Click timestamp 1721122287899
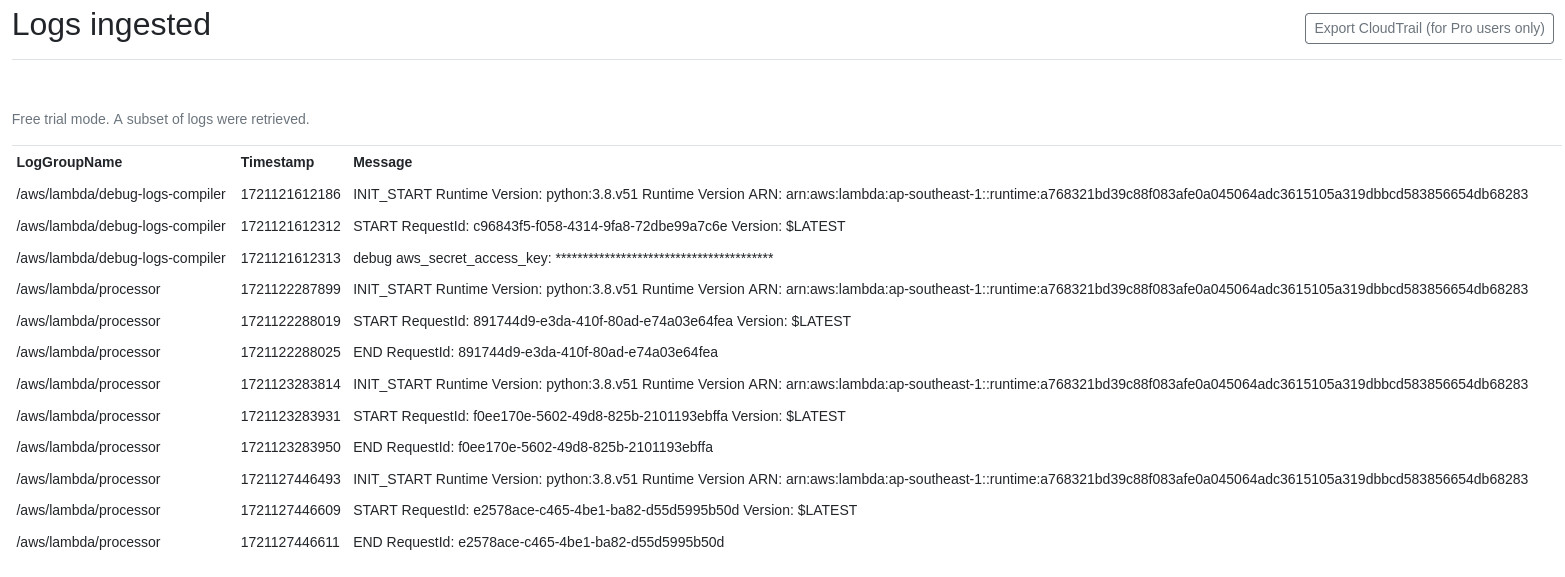The width and height of the screenshot is (1565, 577). coord(290,289)
